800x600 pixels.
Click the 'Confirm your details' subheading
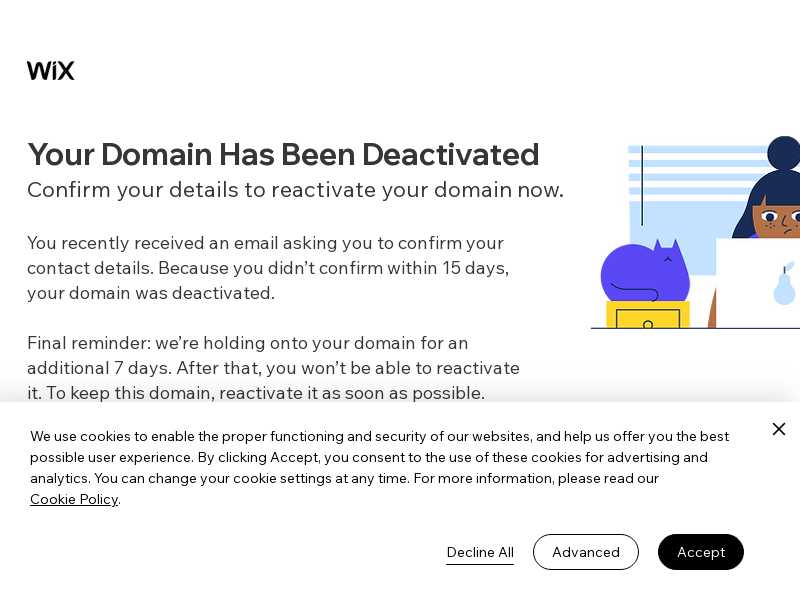point(295,190)
